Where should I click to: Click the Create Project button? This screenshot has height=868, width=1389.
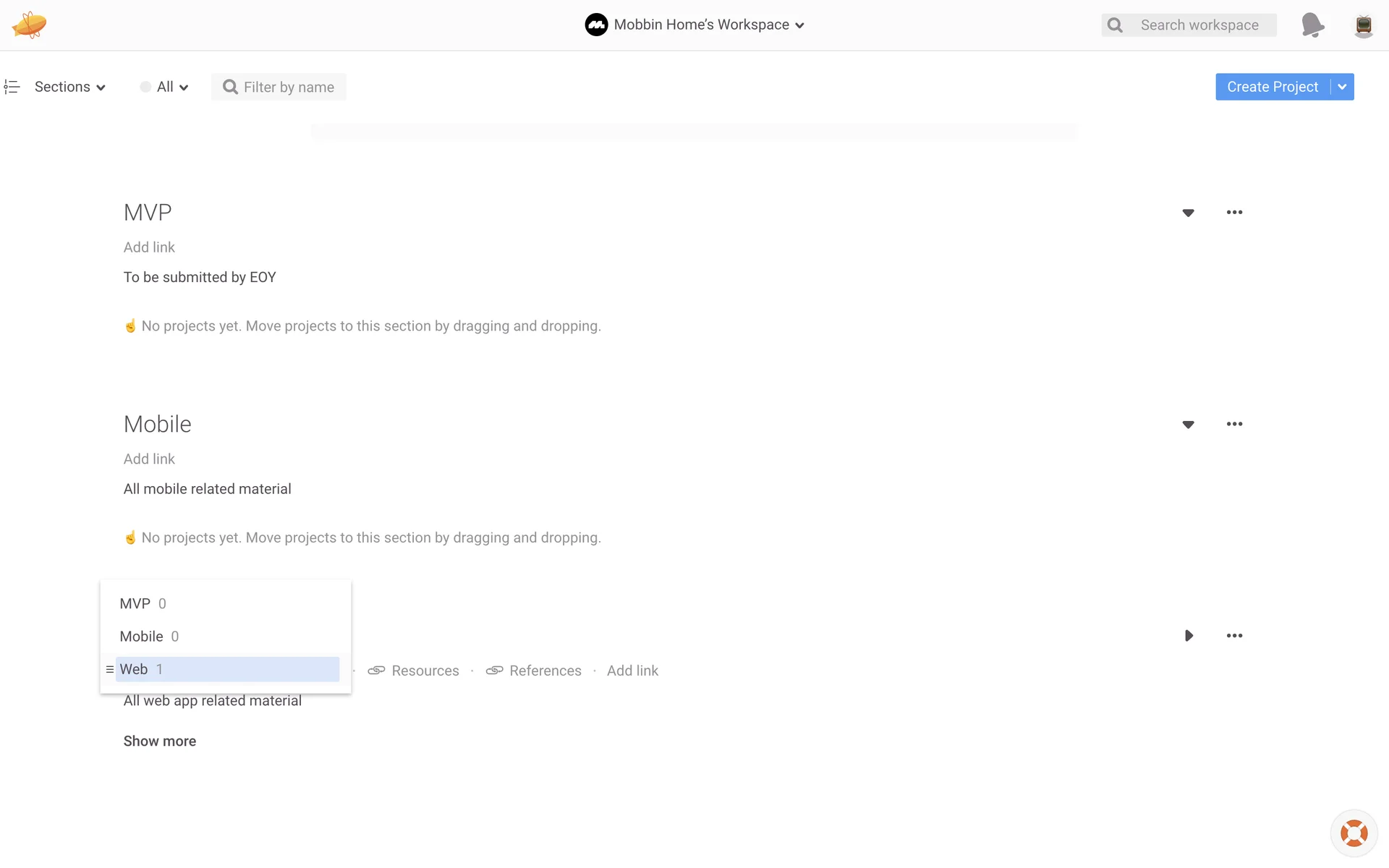click(x=1272, y=87)
